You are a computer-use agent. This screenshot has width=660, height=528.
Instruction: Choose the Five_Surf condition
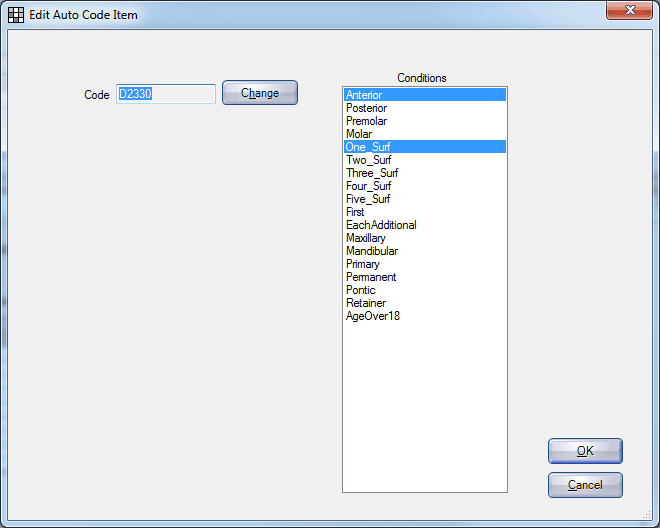coord(425,199)
